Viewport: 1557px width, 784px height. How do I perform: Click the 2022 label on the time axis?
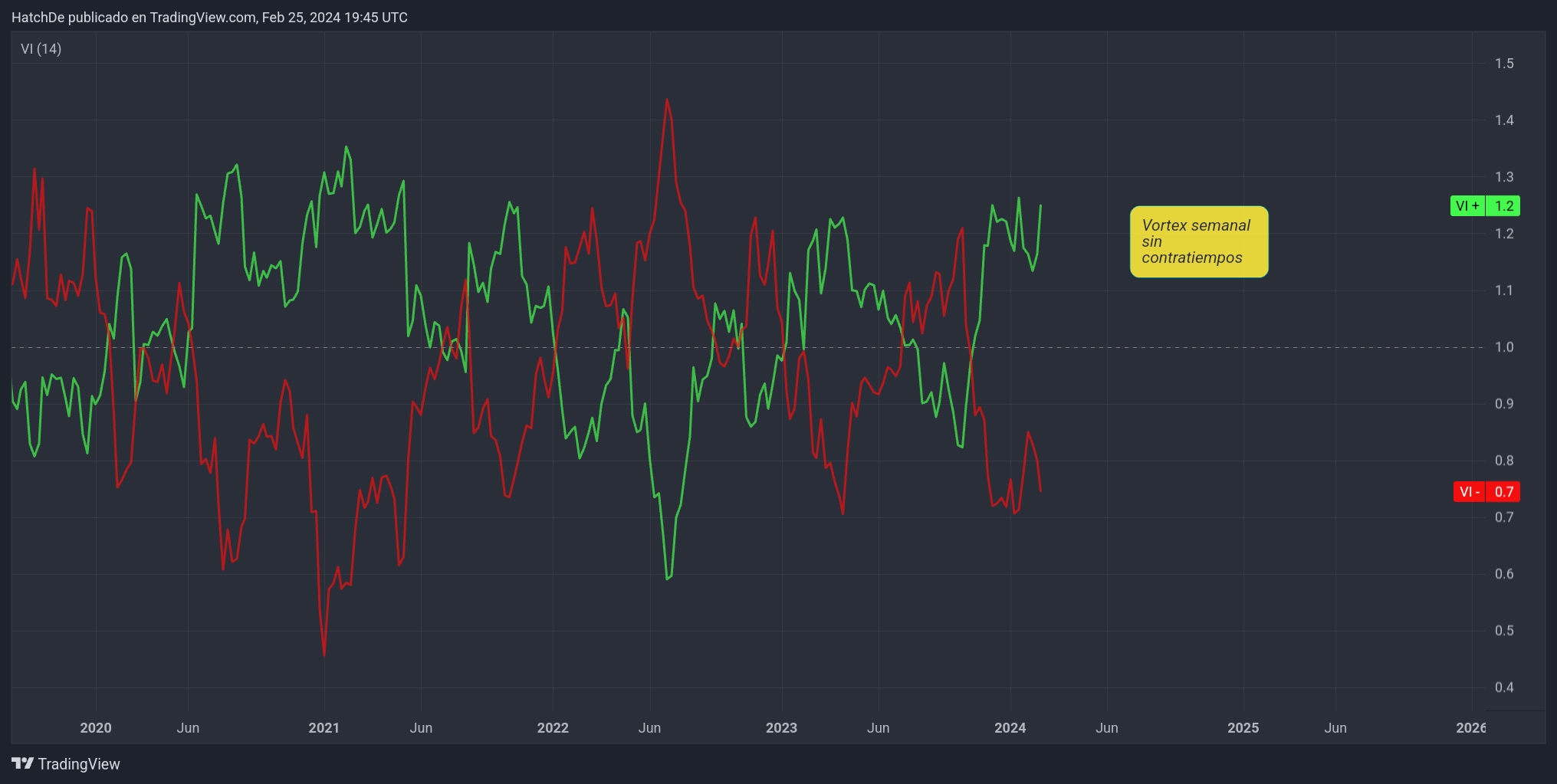point(553,728)
